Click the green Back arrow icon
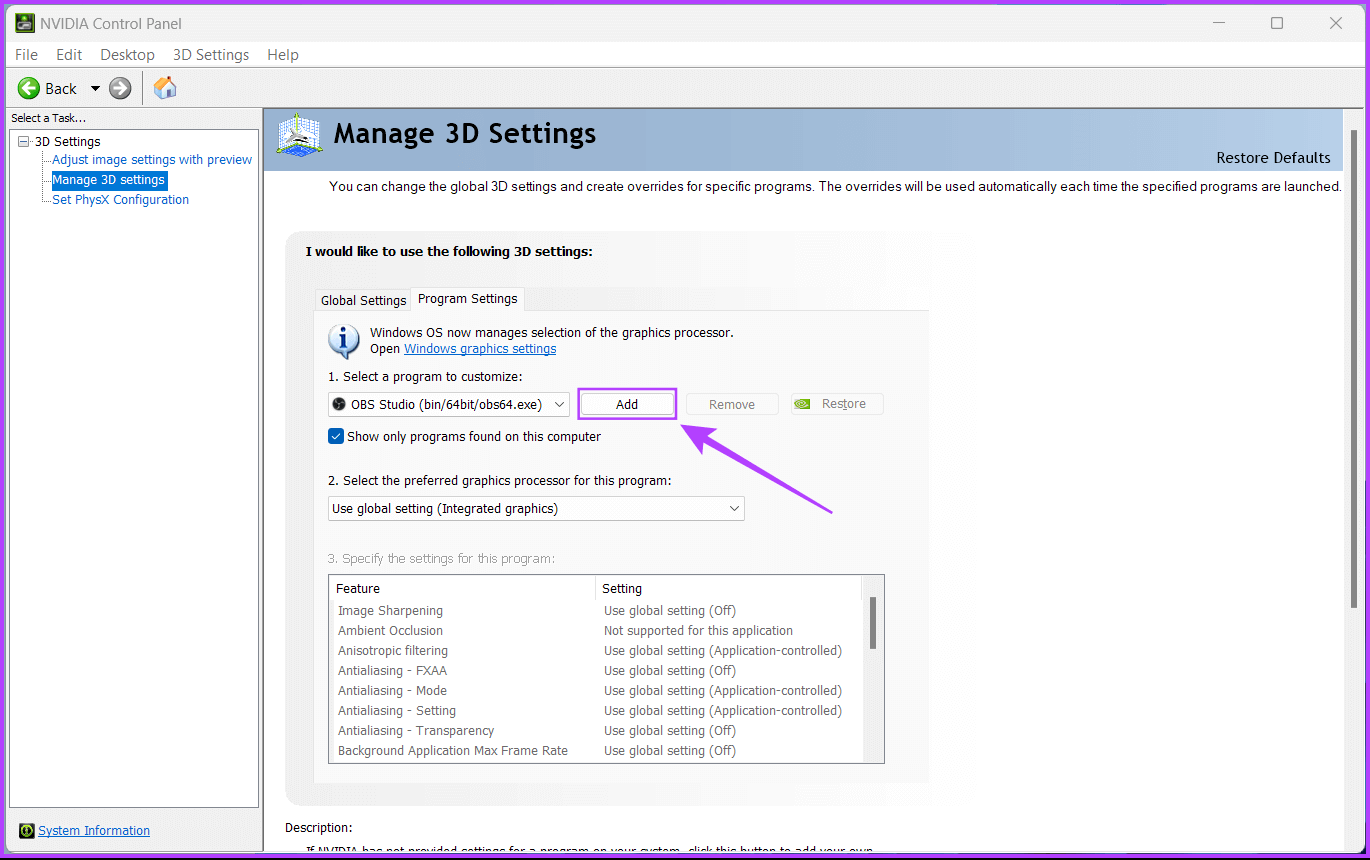The width and height of the screenshot is (1370, 860). click(x=29, y=88)
